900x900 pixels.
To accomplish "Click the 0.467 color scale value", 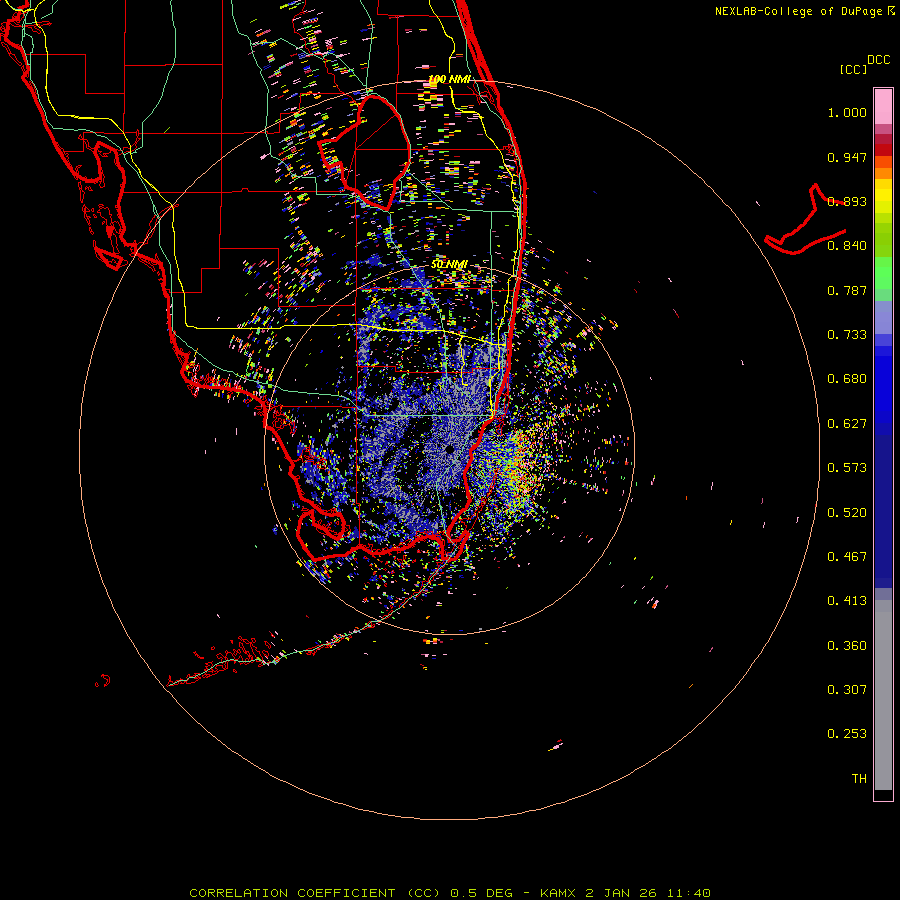I will (x=847, y=557).
